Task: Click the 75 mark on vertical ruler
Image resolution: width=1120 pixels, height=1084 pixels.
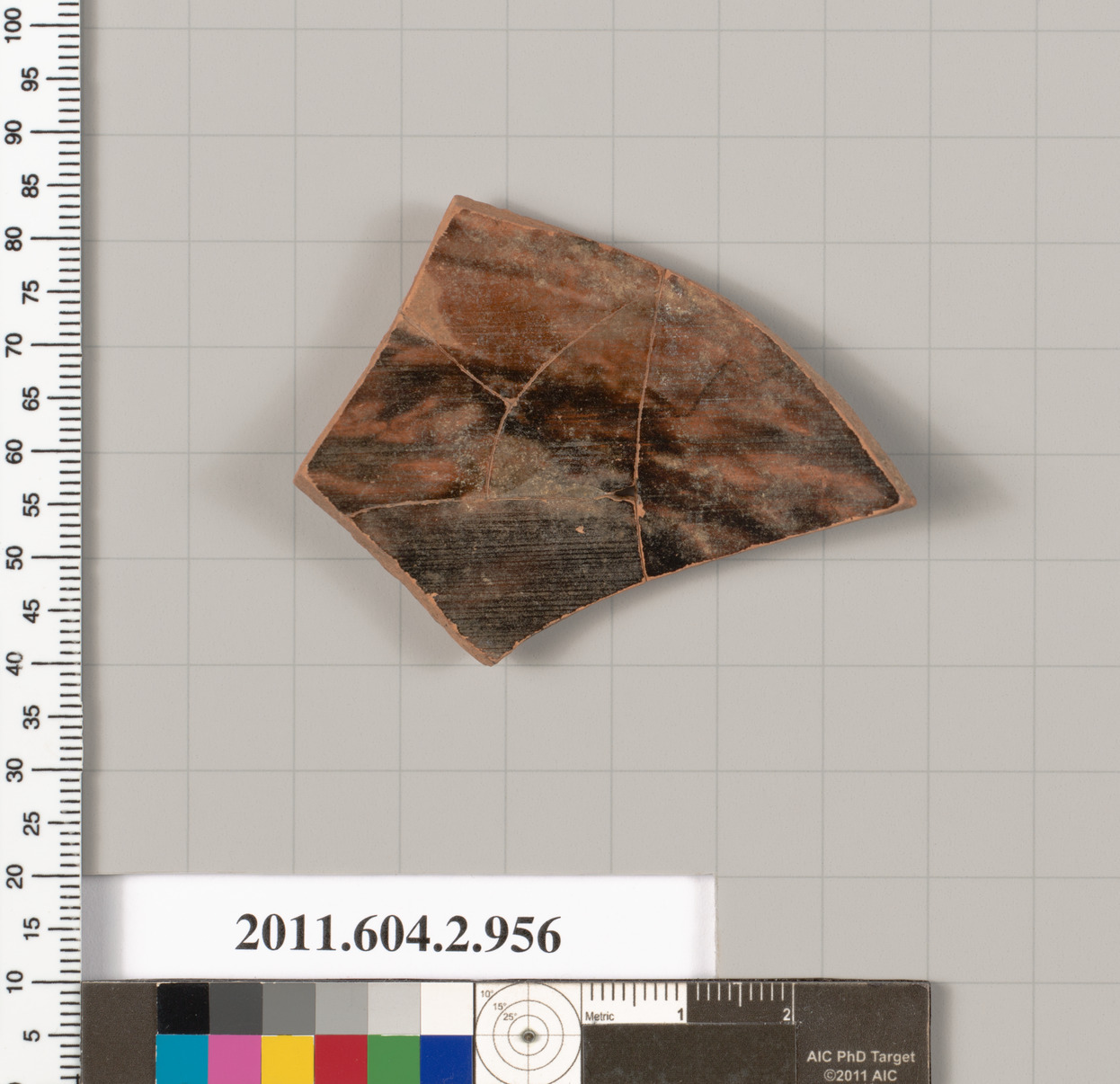Action: [31, 291]
